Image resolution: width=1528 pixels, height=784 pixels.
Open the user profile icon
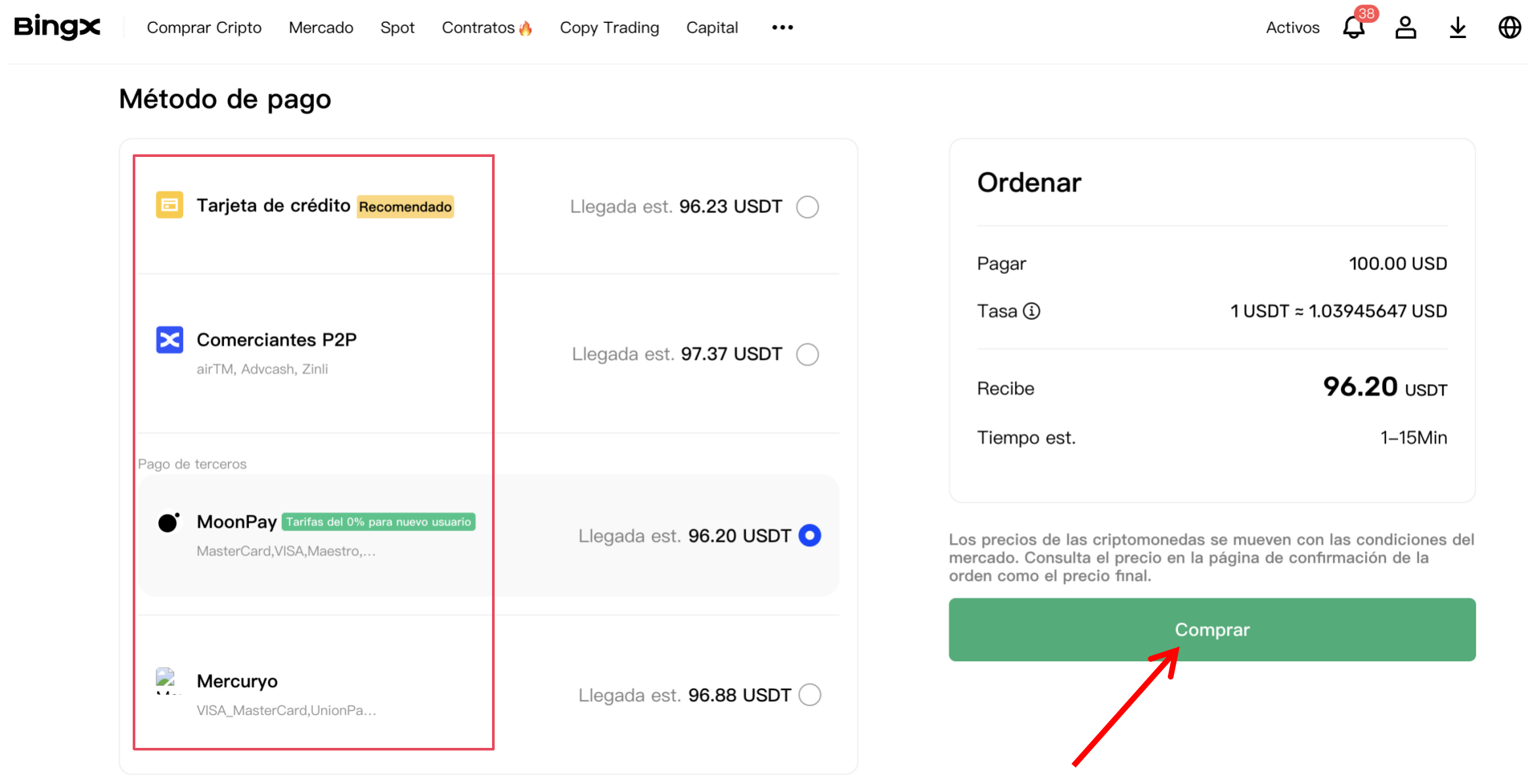pyautogui.click(x=1405, y=28)
